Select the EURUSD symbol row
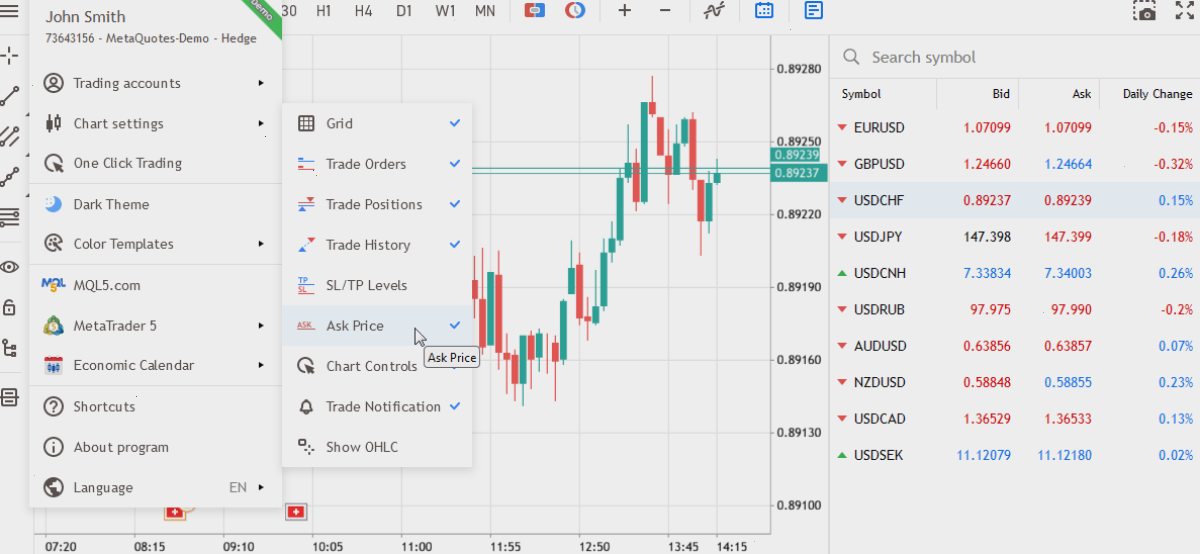 (x=1015, y=128)
